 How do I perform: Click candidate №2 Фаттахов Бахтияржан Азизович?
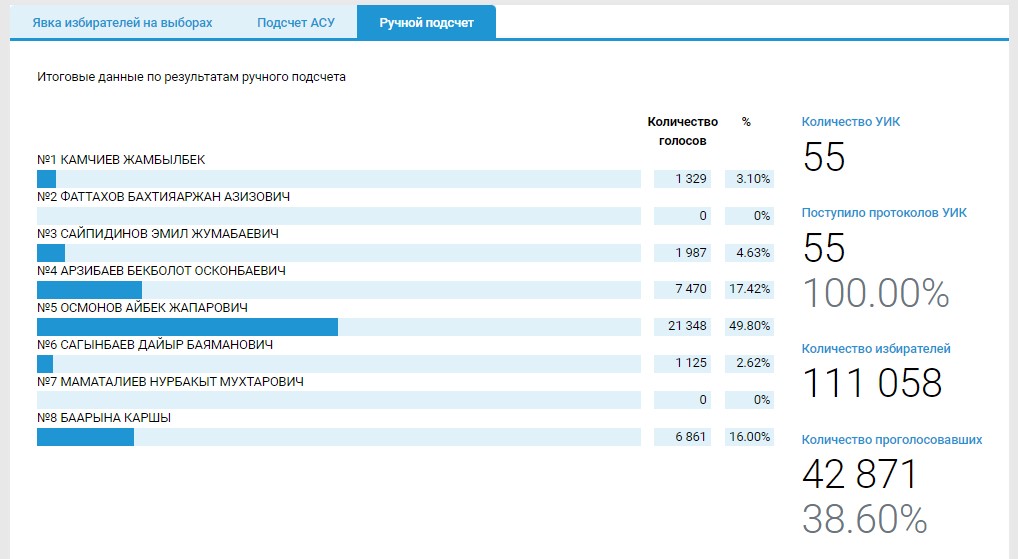[163, 197]
